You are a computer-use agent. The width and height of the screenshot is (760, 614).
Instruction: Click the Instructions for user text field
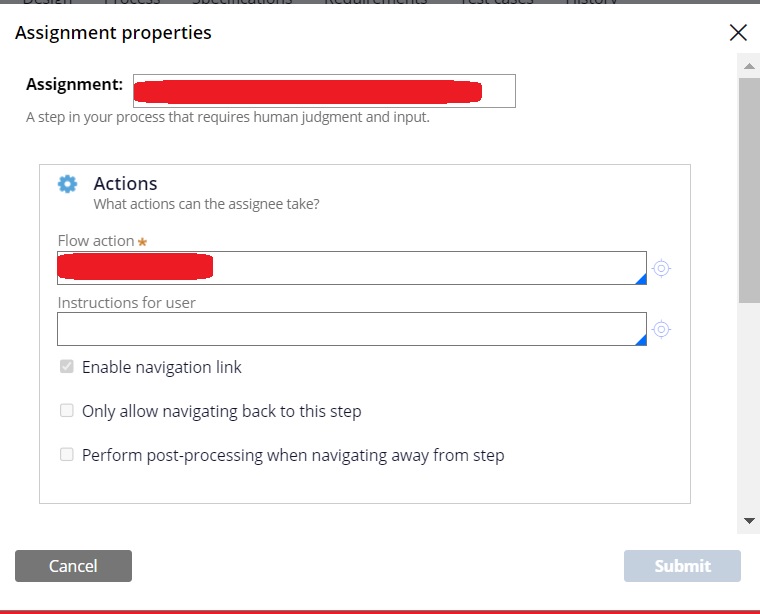(x=350, y=329)
